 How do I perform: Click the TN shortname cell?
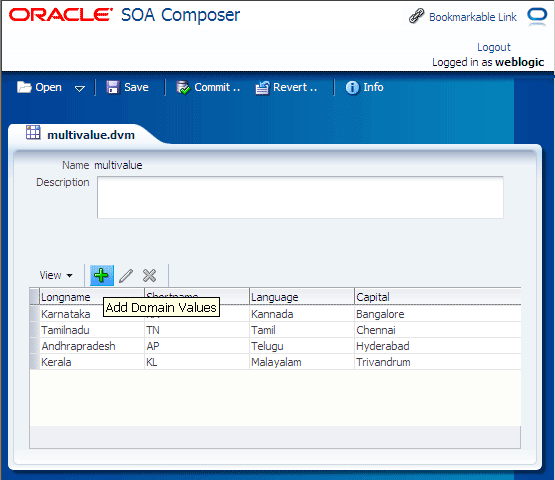coord(197,330)
